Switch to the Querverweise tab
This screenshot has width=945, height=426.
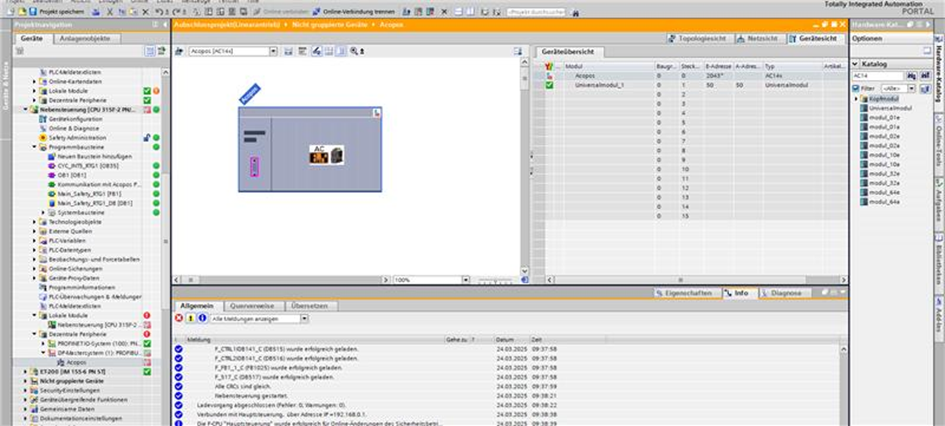point(251,305)
